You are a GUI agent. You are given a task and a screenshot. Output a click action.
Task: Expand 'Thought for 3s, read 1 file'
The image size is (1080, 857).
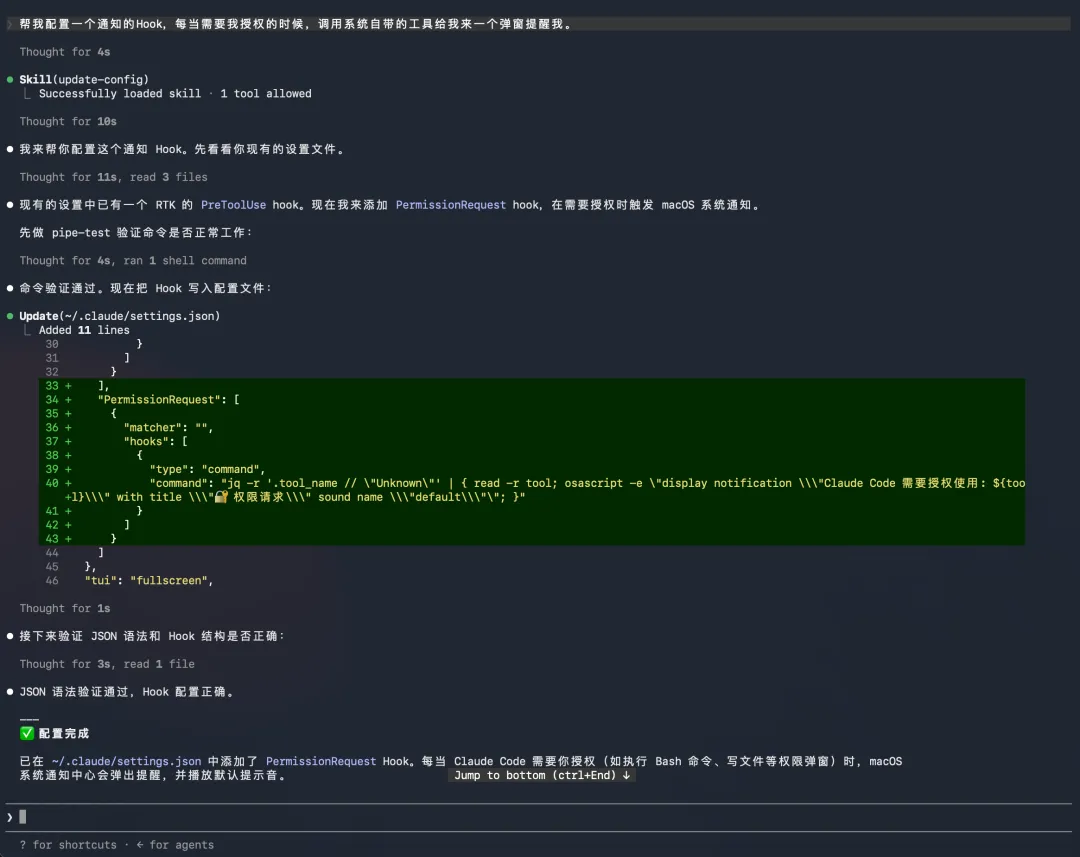point(107,664)
